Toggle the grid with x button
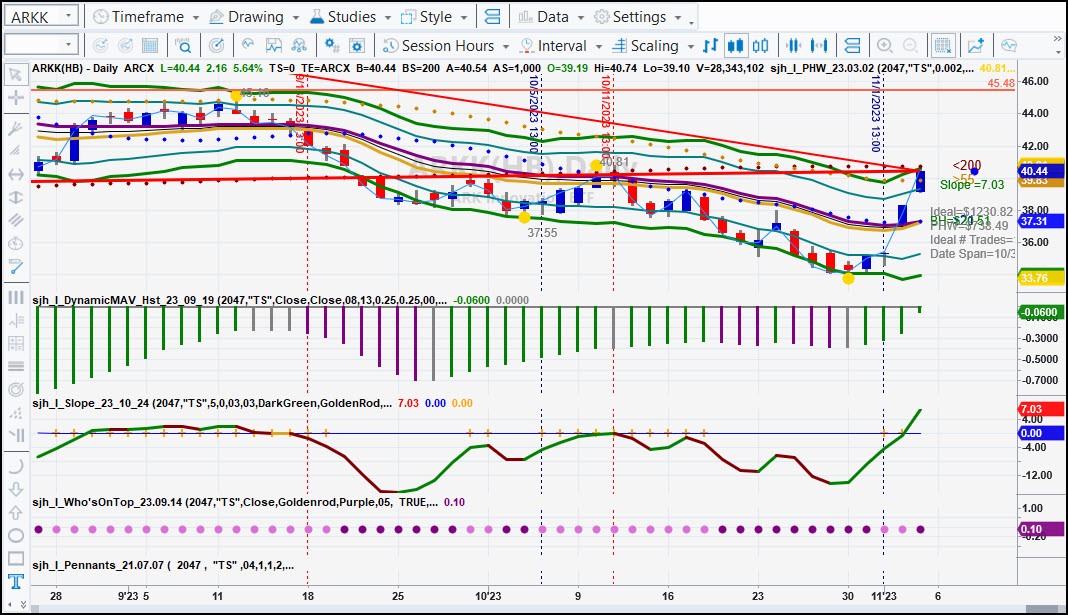1068x615 pixels. tap(943, 46)
